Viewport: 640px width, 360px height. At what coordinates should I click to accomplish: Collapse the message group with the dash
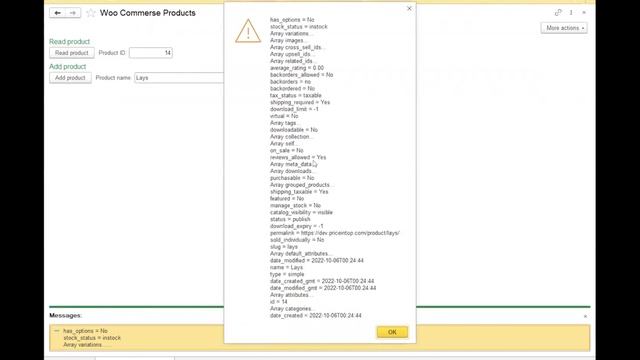tap(57, 331)
